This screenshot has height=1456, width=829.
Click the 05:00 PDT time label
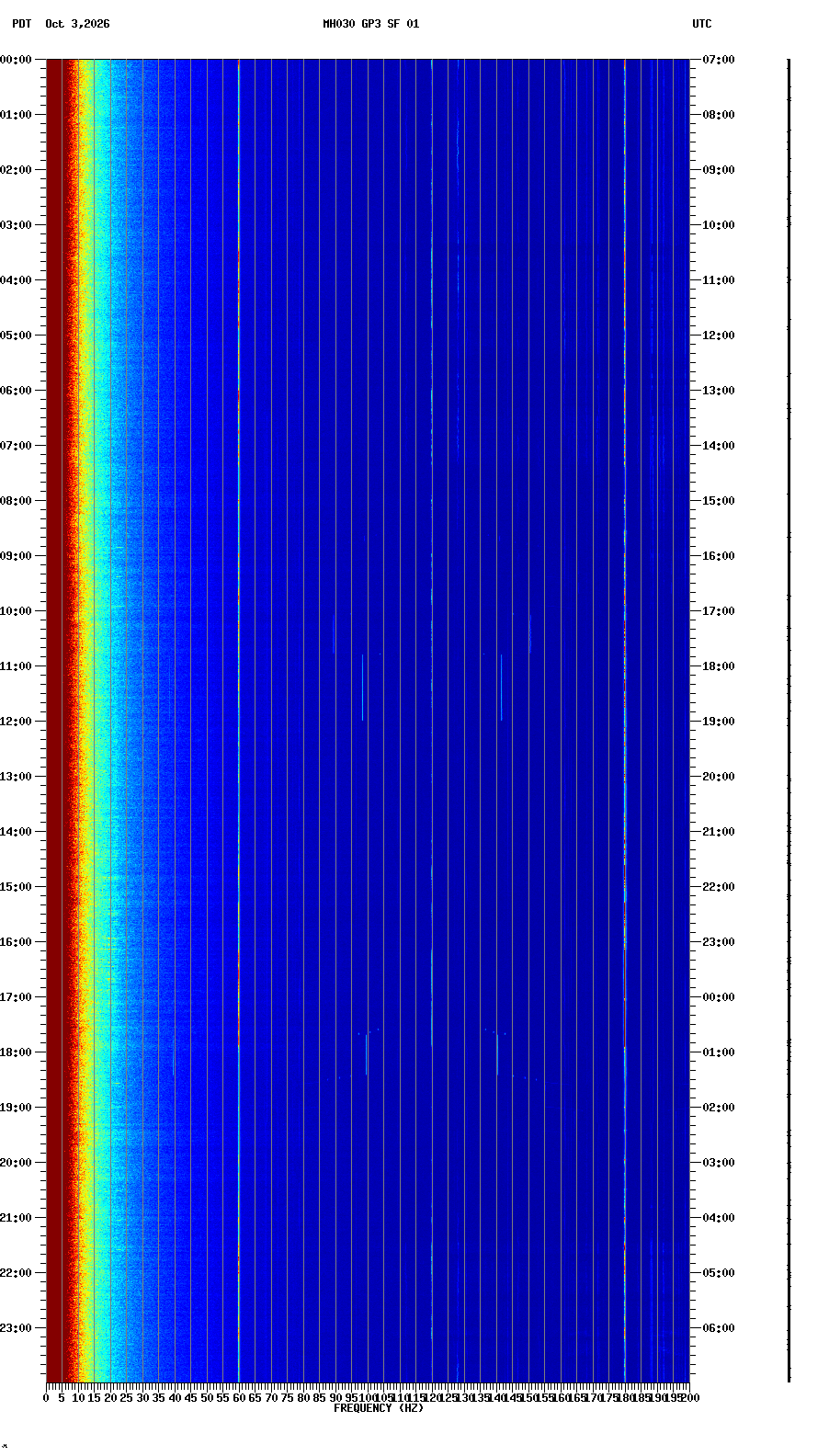point(16,336)
